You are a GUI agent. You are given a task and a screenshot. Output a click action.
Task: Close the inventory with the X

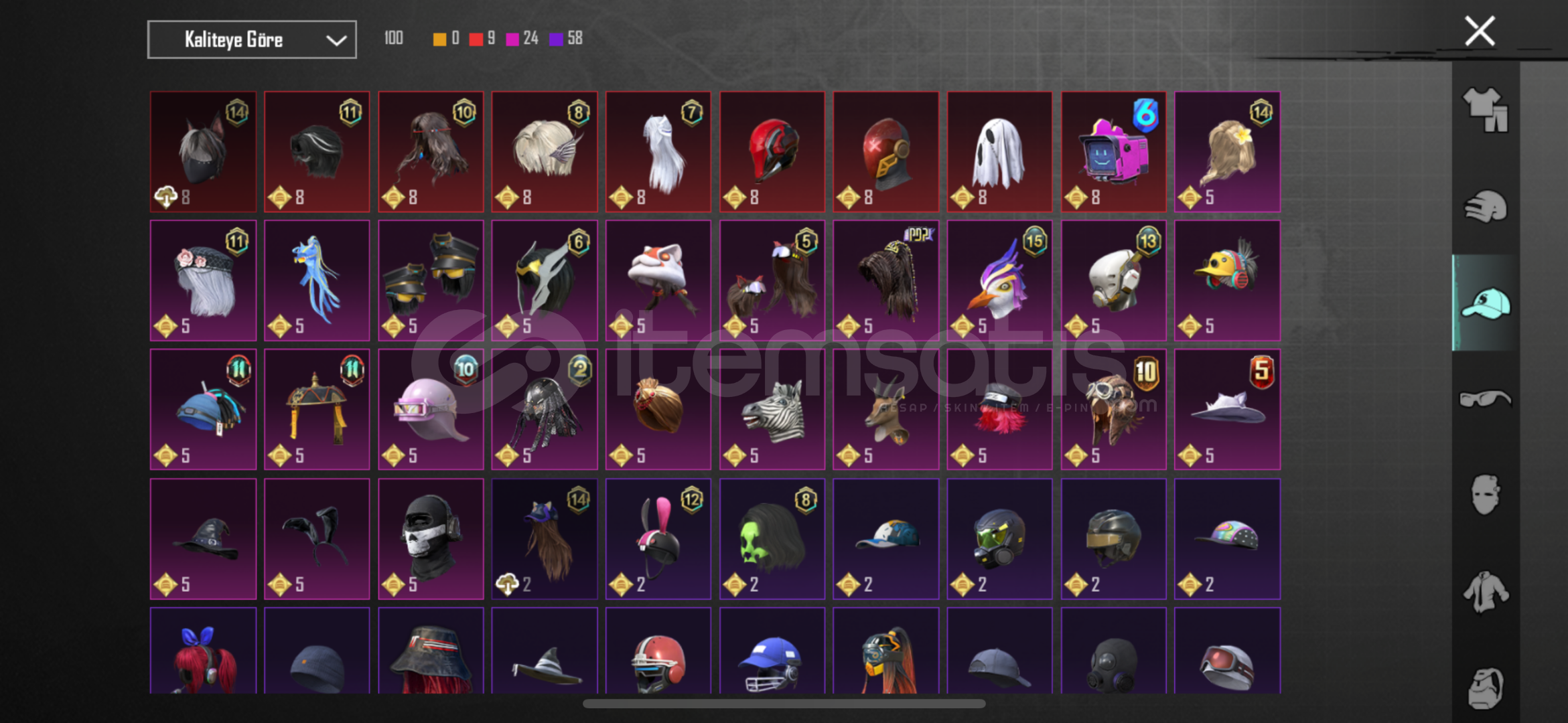1480,31
